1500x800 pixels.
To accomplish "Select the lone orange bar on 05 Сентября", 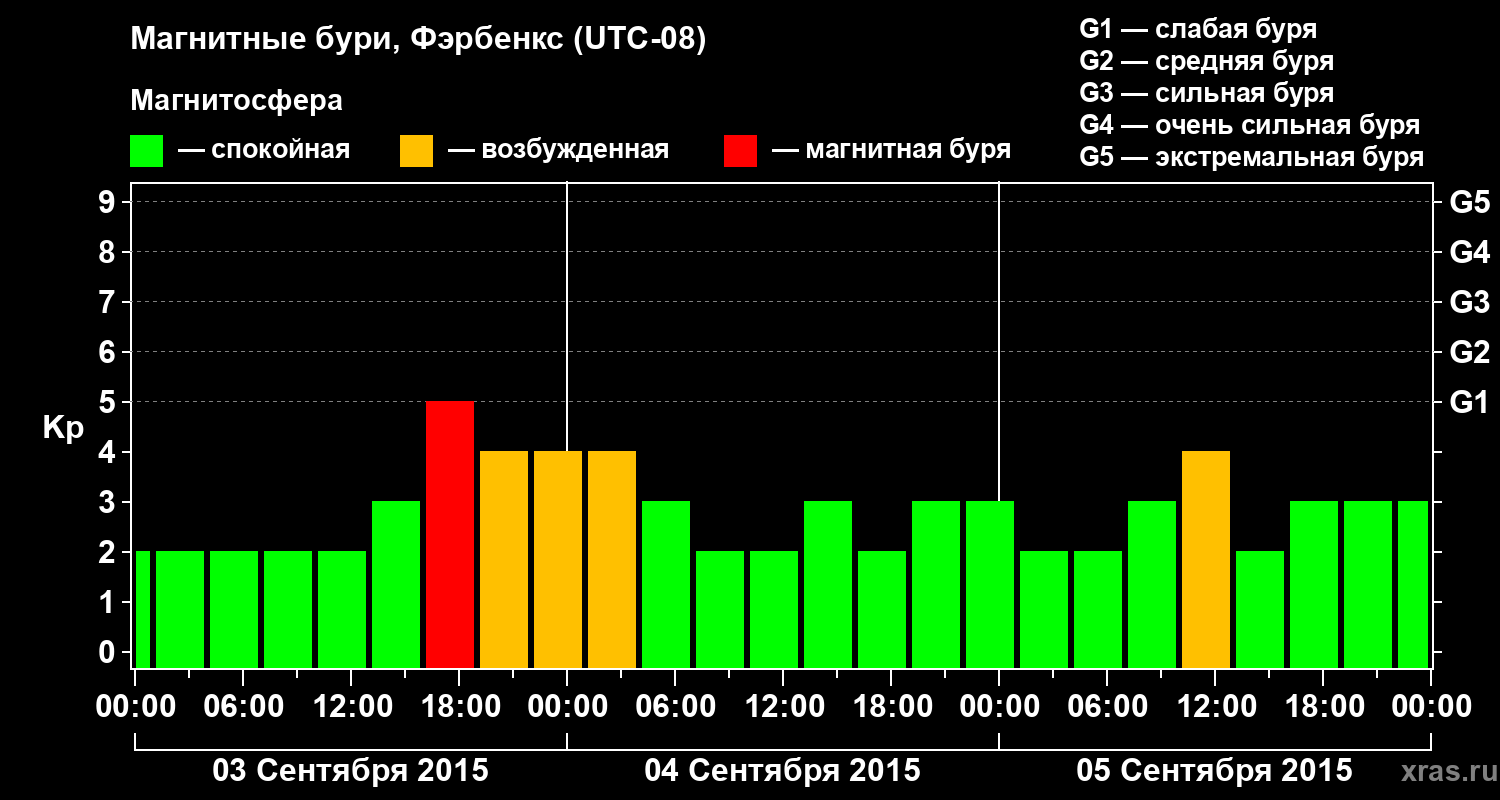I will click(1206, 559).
